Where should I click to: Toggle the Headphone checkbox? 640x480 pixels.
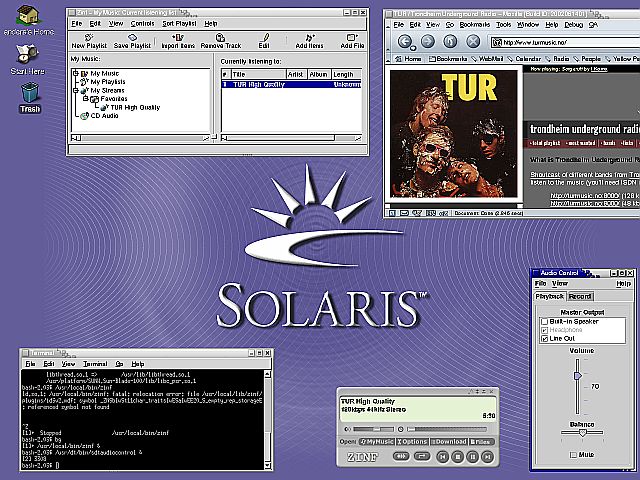pyautogui.click(x=544, y=330)
